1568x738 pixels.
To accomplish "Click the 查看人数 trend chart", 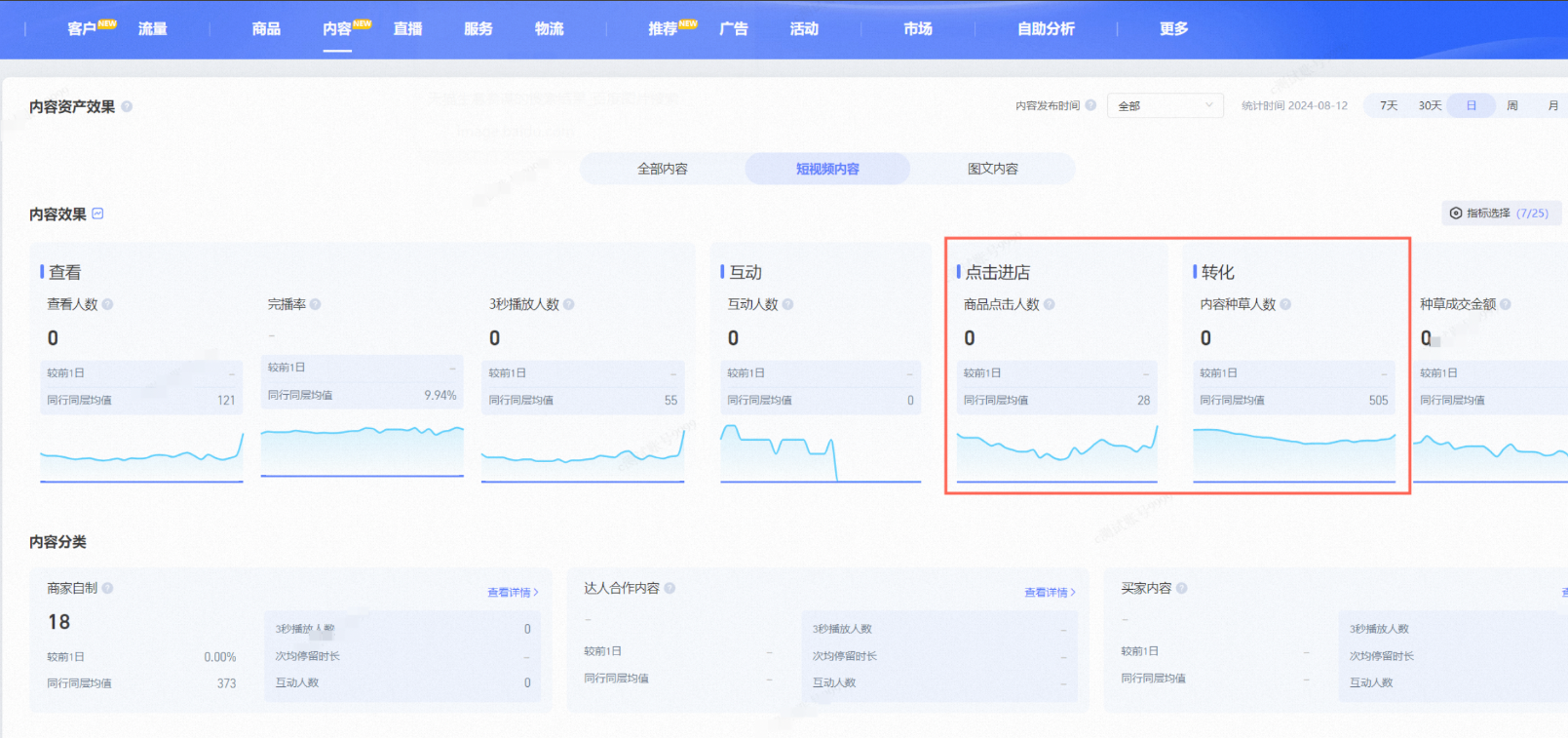I will pos(141,454).
